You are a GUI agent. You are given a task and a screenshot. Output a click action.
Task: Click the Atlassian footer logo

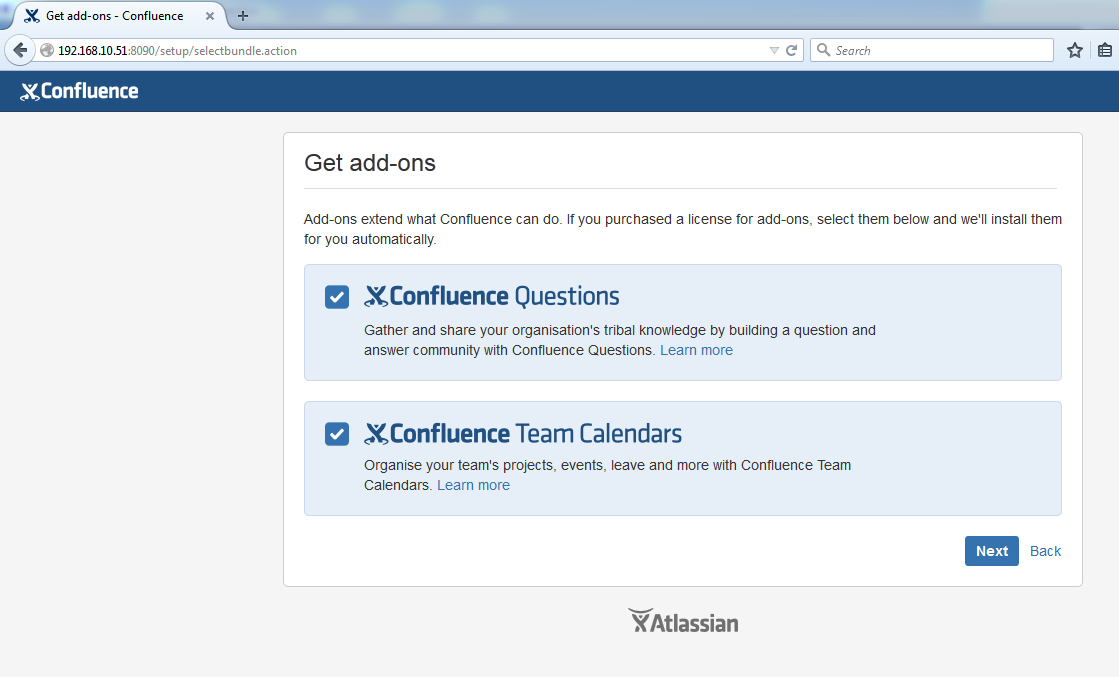[683, 621]
